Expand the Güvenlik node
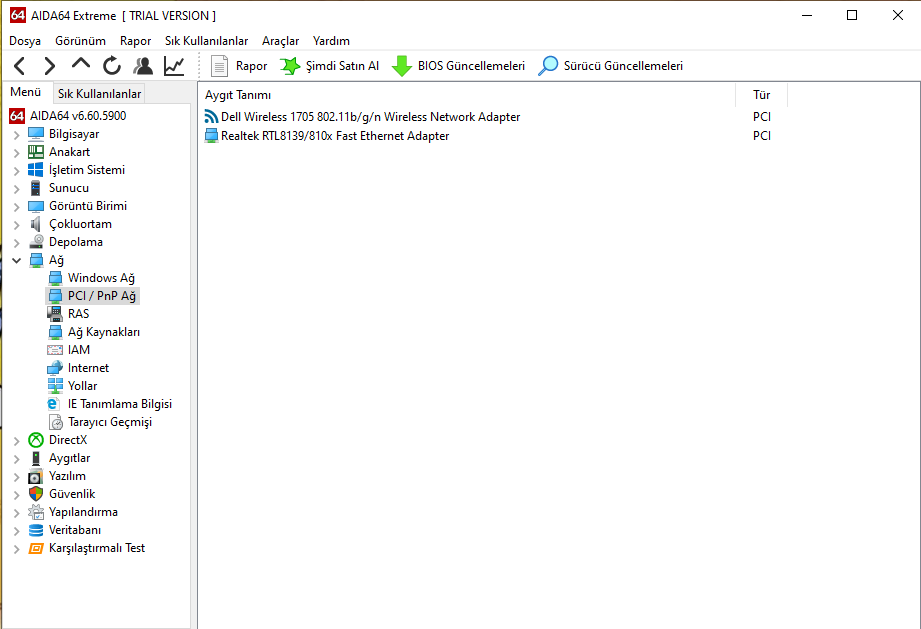 [x=16, y=495]
